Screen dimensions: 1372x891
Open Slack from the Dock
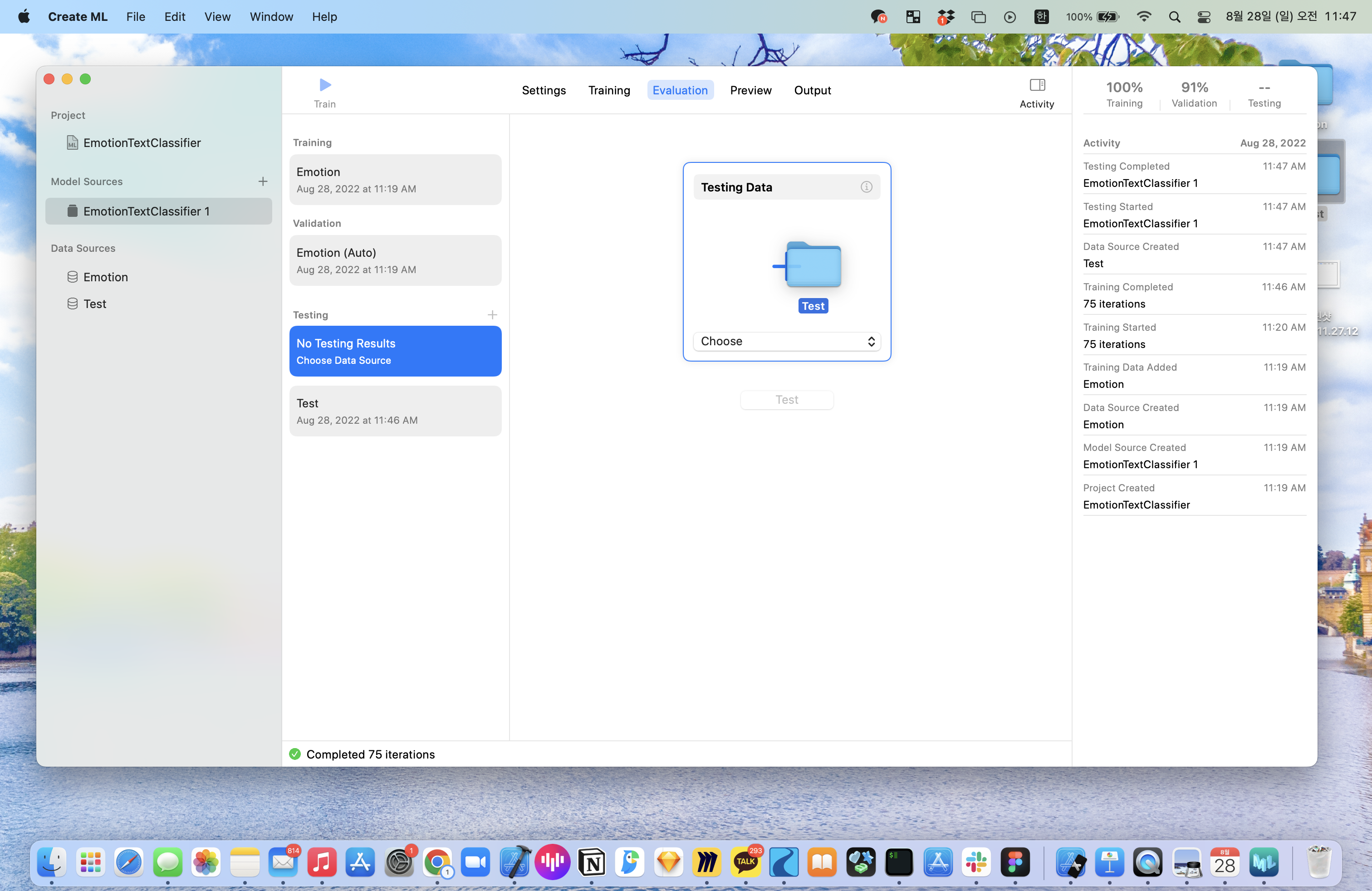coord(976,862)
